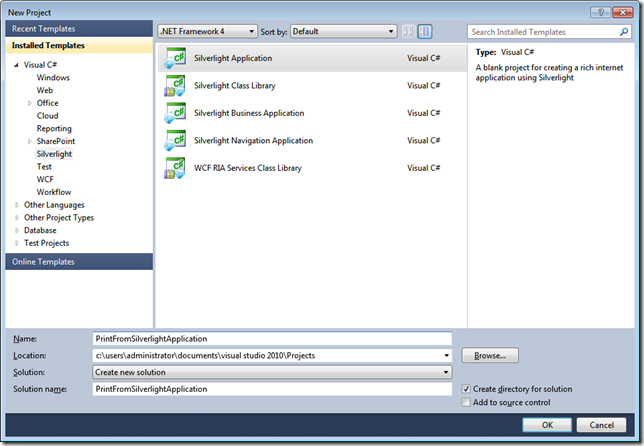
Task: Click the Browse... button
Action: [490, 356]
